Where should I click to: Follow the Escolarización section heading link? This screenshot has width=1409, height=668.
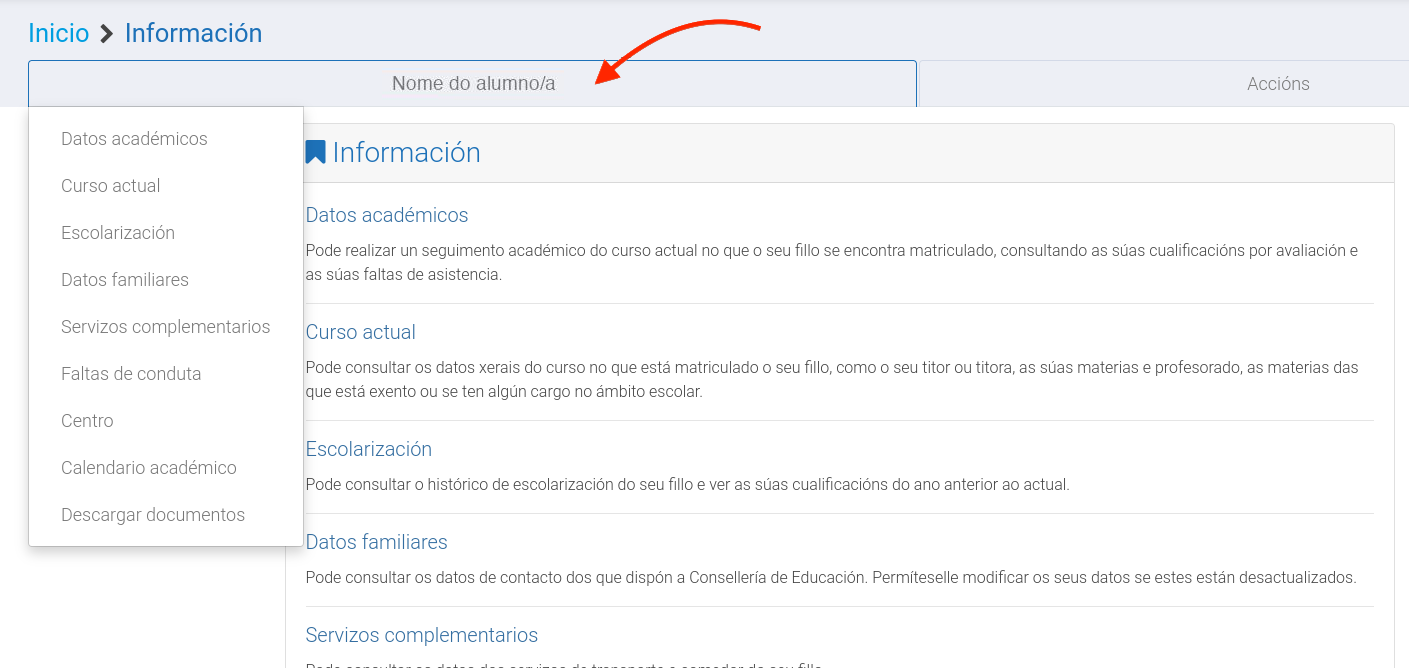coord(368,449)
